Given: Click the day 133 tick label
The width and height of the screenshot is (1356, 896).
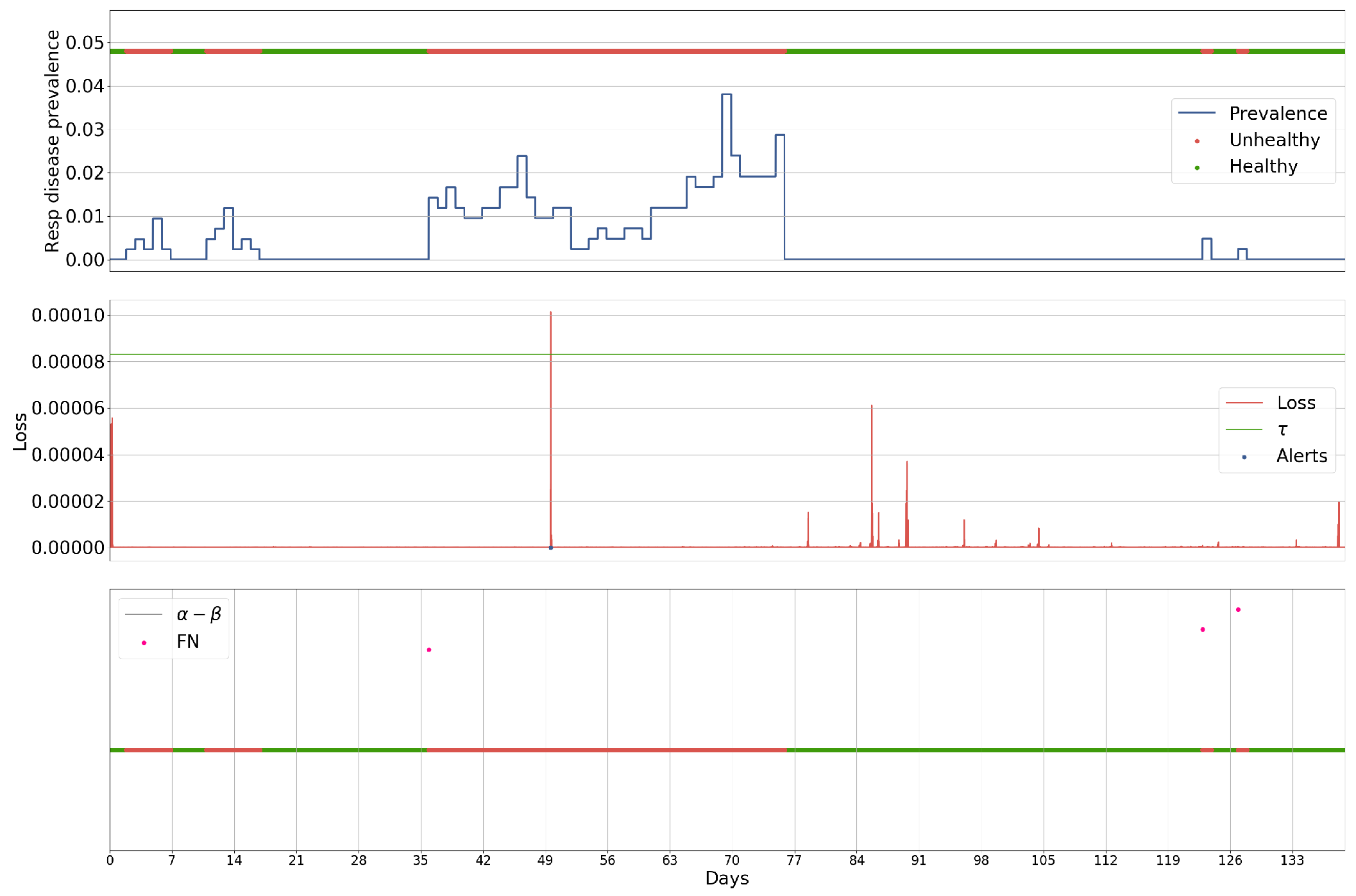Looking at the screenshot, I should 1292,861.
